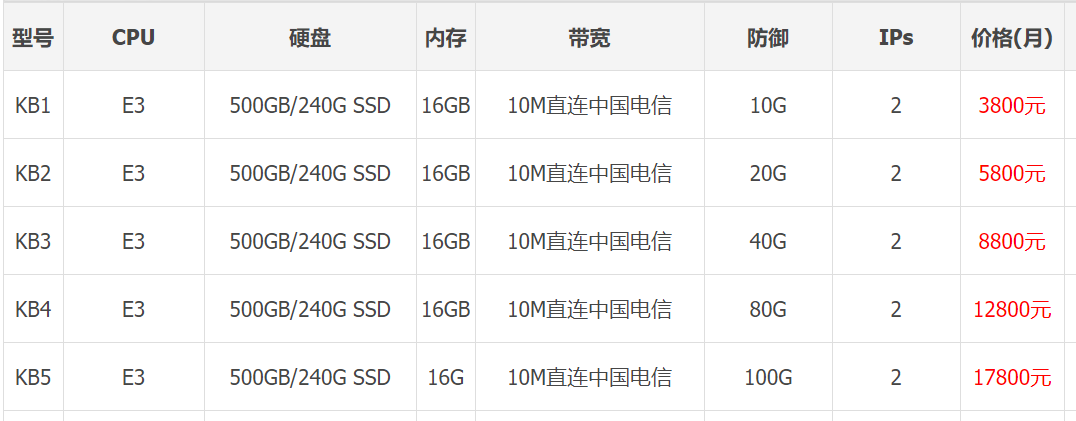Image resolution: width=1076 pixels, height=421 pixels.
Task: Click the 17800元 price for KB5
Action: coord(1012,377)
